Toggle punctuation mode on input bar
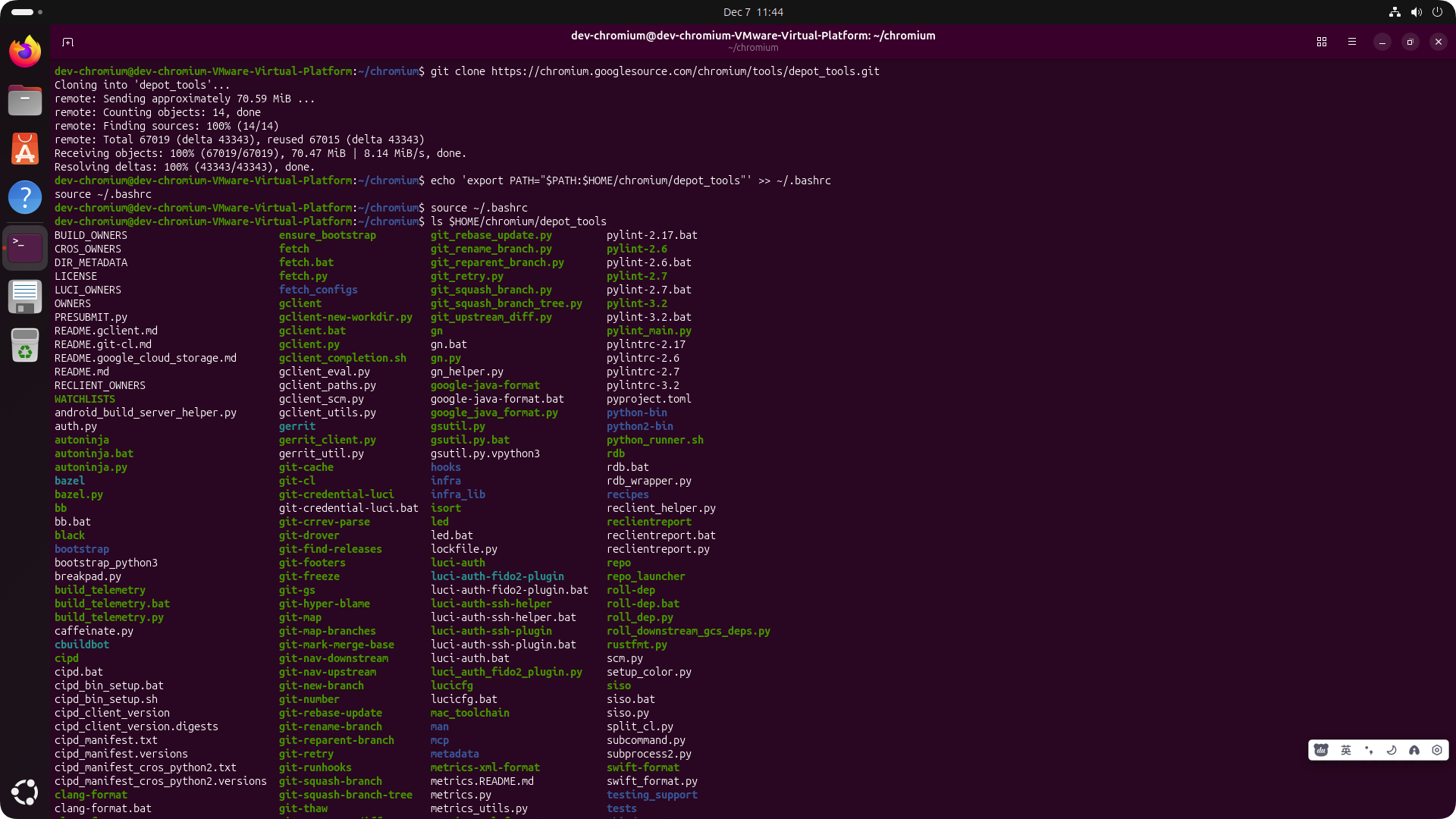1456x819 pixels. 1369,750
